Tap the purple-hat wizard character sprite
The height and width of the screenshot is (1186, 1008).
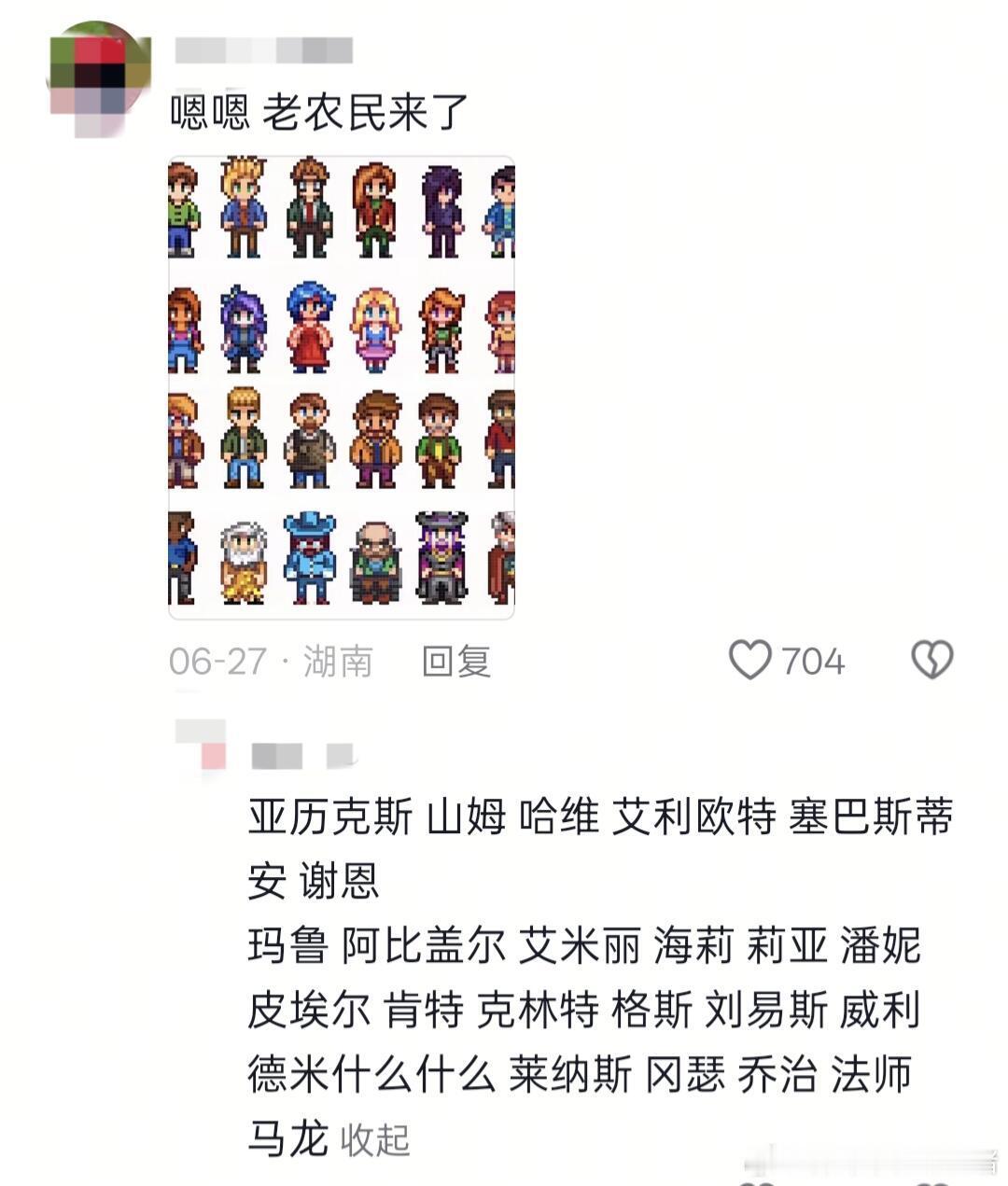point(441,557)
